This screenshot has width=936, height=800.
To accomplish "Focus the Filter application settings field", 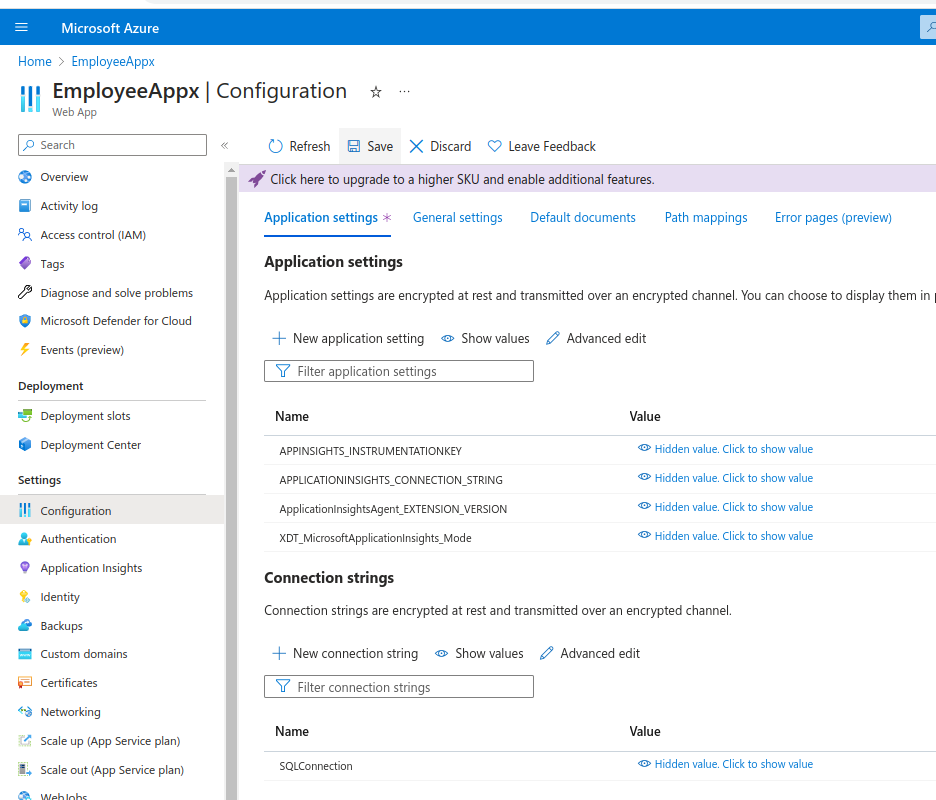I will (x=399, y=371).
